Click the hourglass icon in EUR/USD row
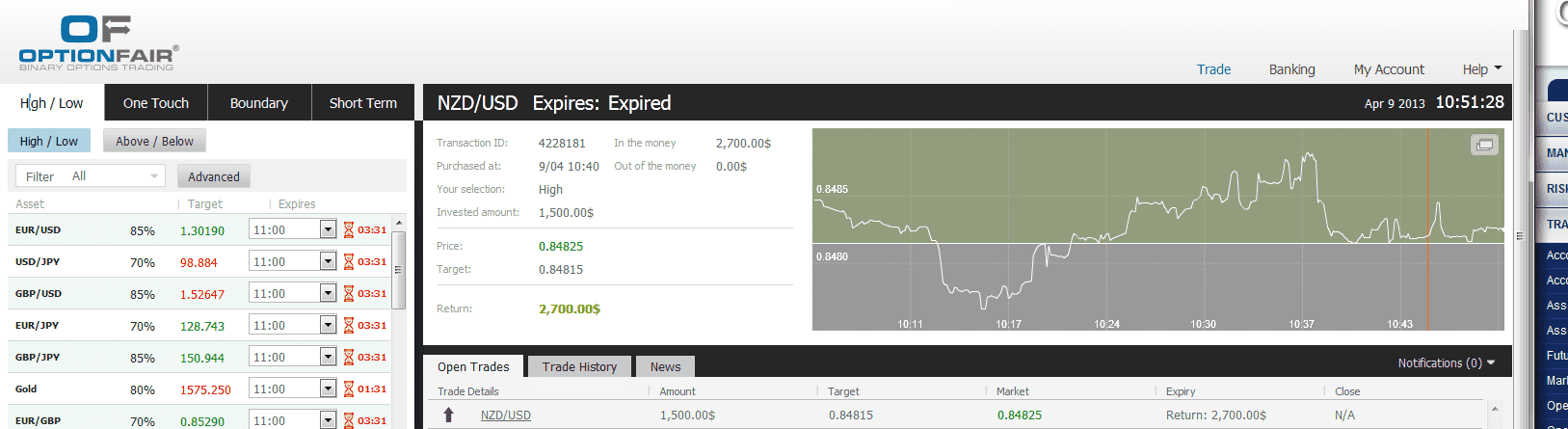1568x429 pixels. click(349, 230)
